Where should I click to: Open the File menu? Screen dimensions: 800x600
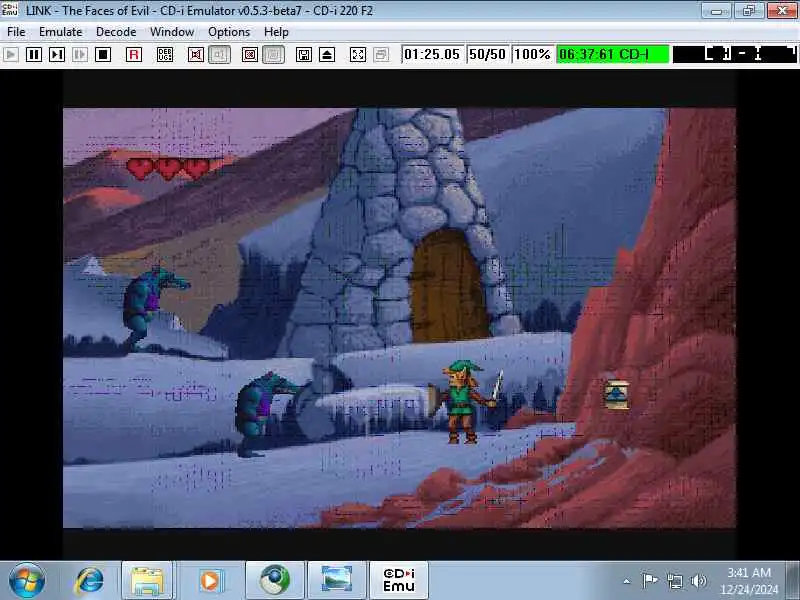click(16, 32)
